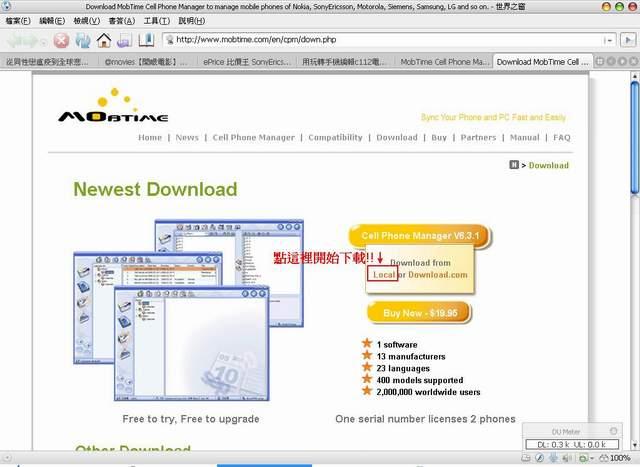This screenshot has height=467, width=640.
Task: Click the green Forward arrow icon
Action: point(31,40)
